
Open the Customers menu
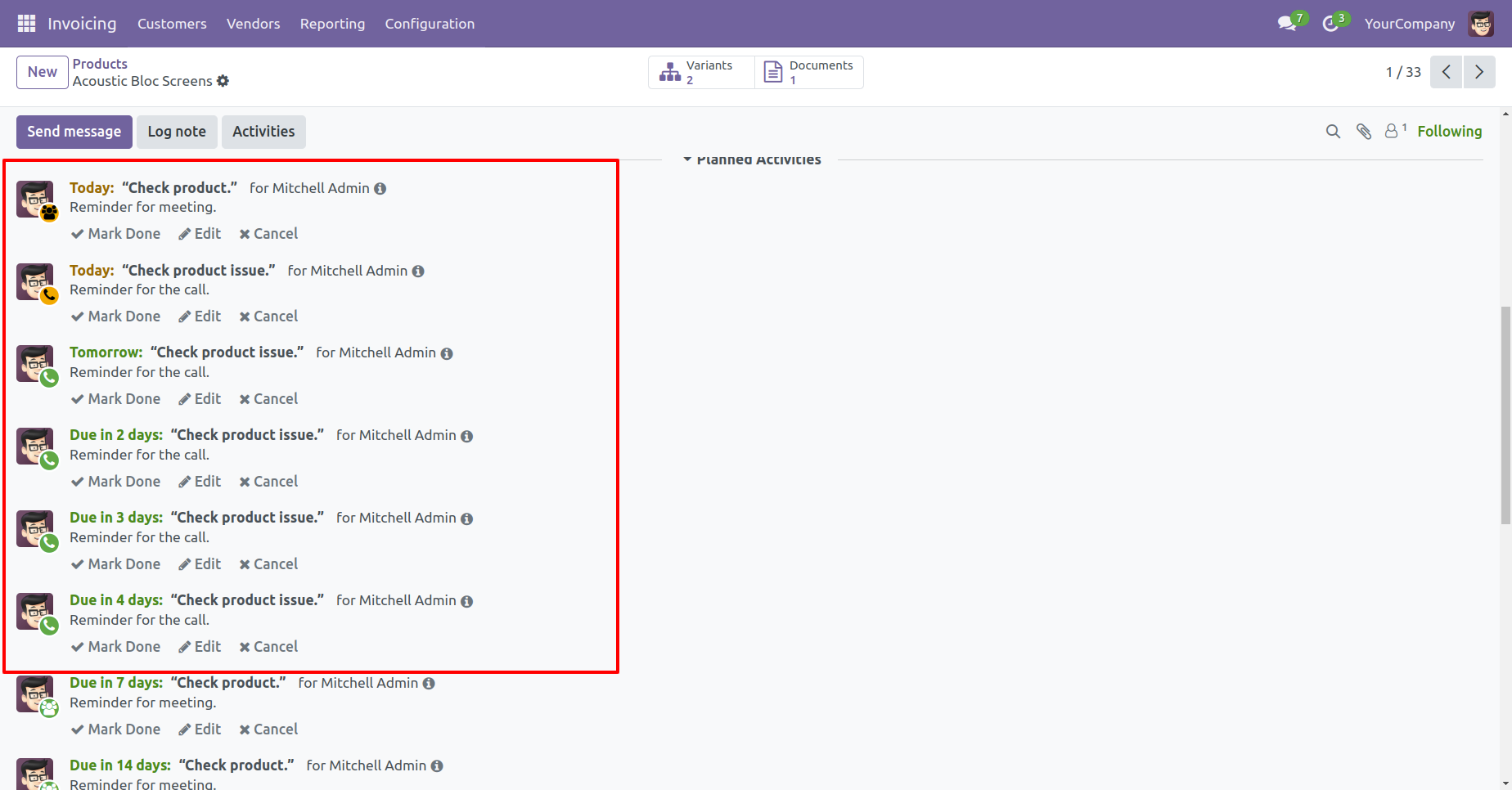pos(172,24)
